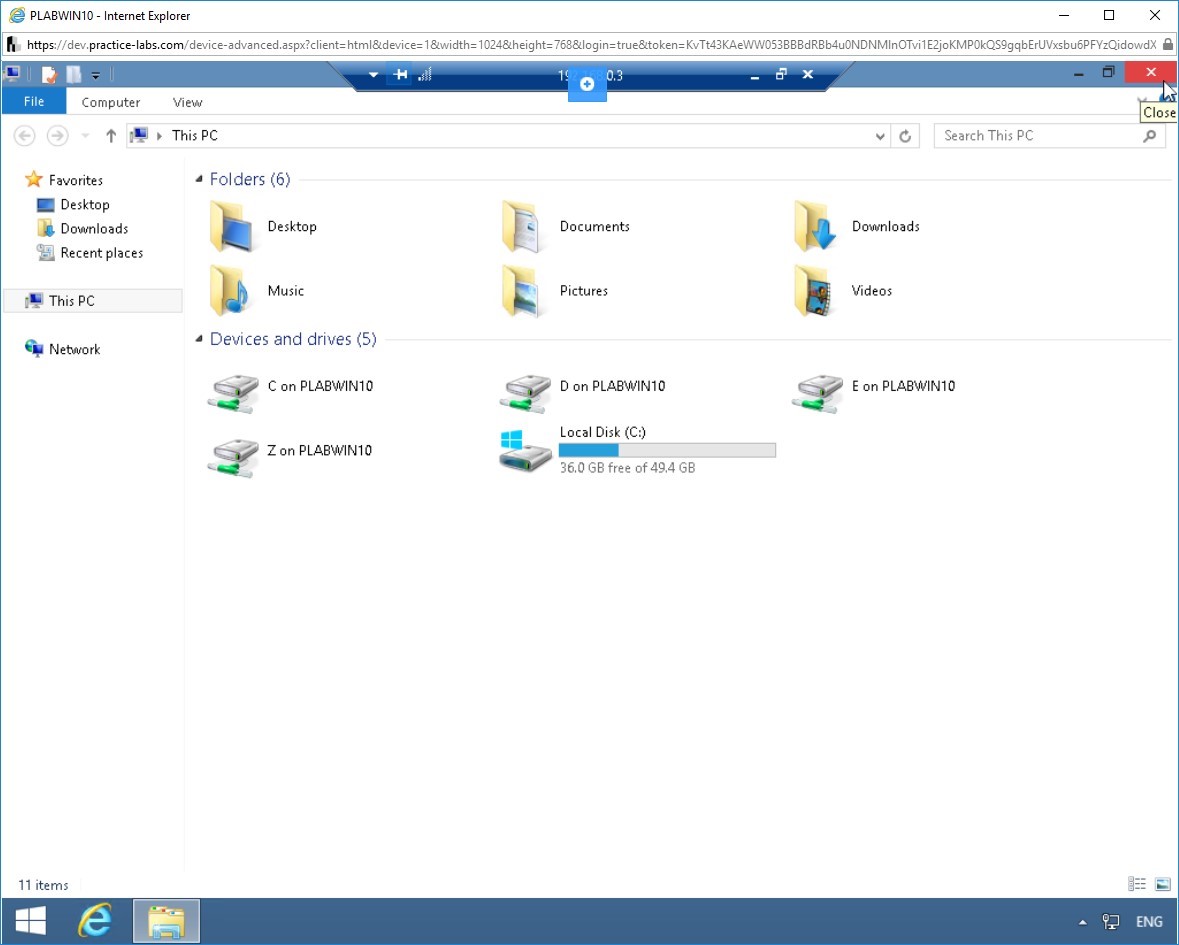Show hidden tray icons arrow
The height and width of the screenshot is (945, 1179).
click(1083, 922)
